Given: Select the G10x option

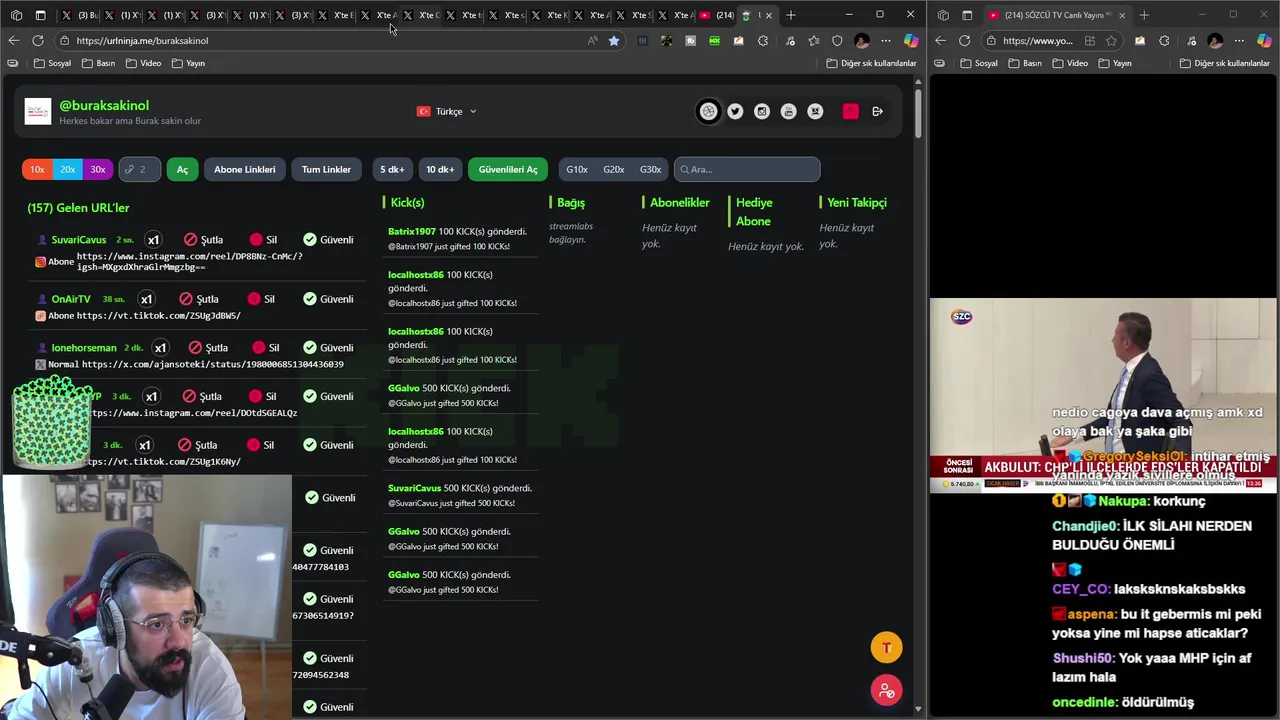Looking at the screenshot, I should click(577, 169).
